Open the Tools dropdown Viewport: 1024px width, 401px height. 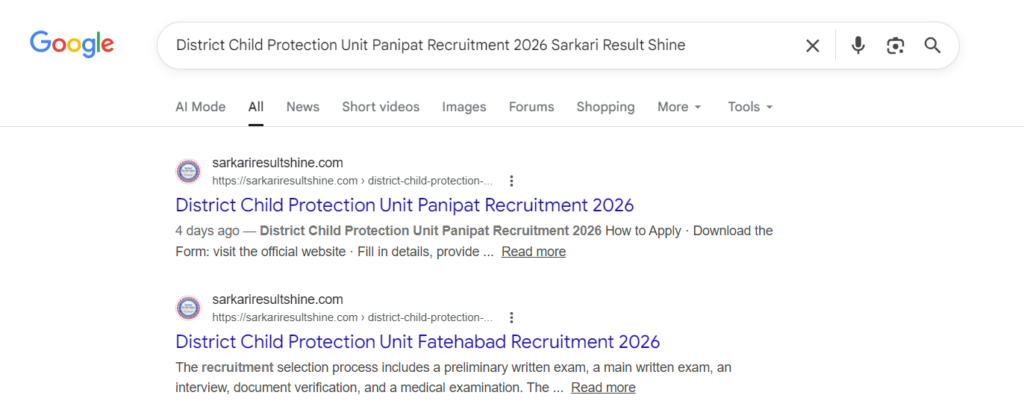click(x=750, y=107)
